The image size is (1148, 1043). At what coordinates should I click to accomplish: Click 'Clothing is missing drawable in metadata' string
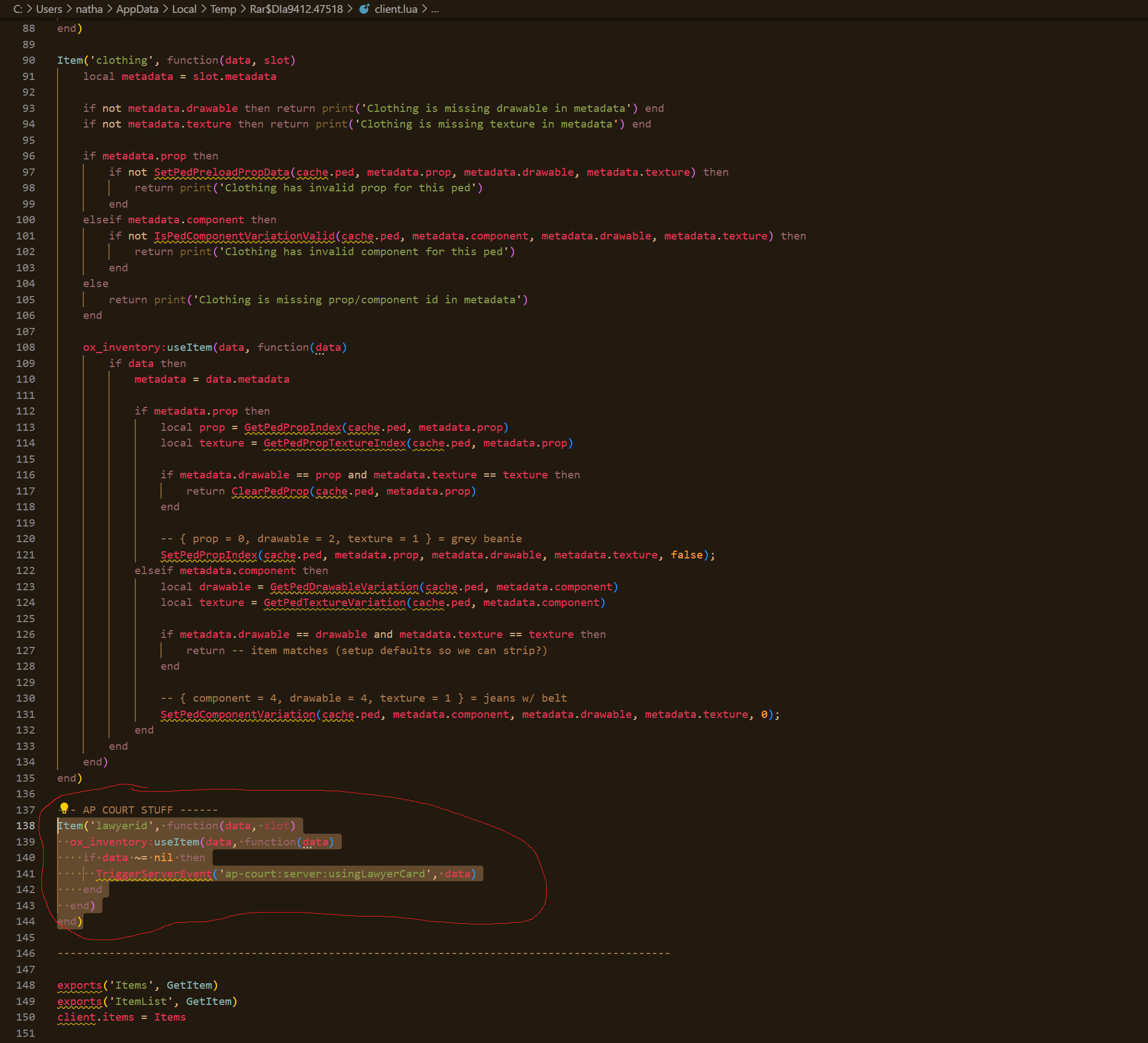[496, 108]
